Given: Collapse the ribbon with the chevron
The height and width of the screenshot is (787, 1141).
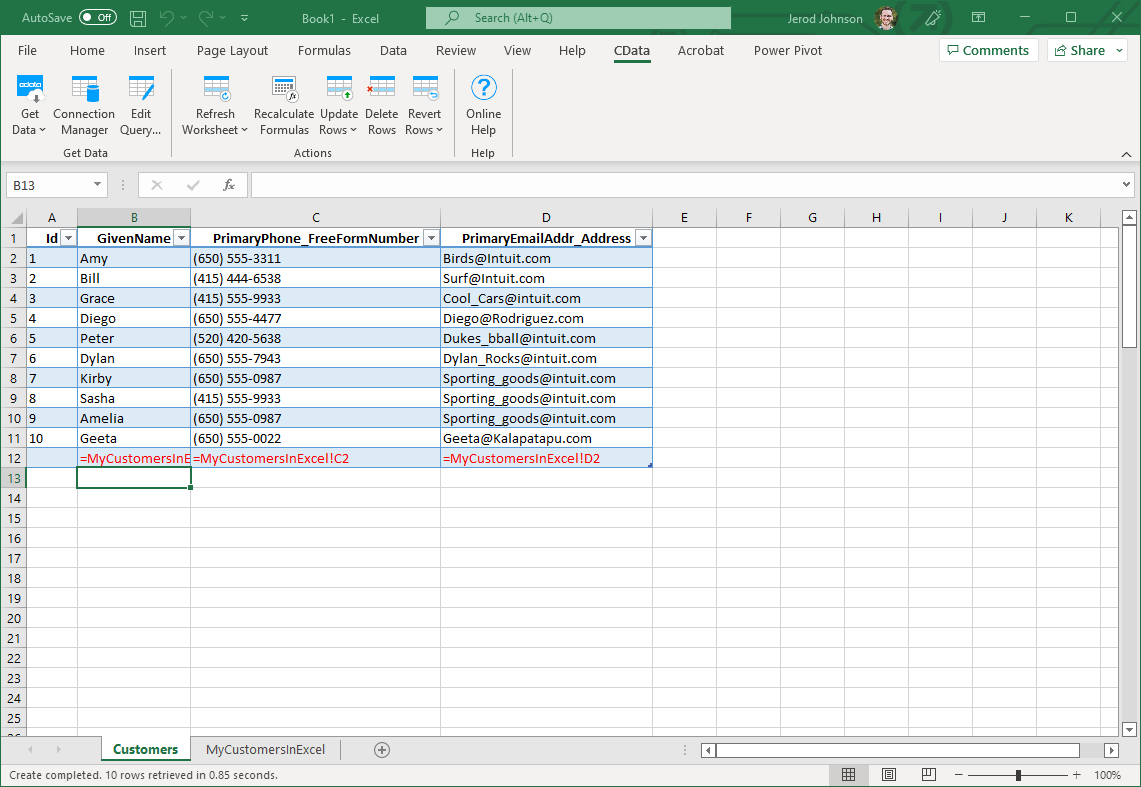Looking at the screenshot, I should coord(1126,154).
